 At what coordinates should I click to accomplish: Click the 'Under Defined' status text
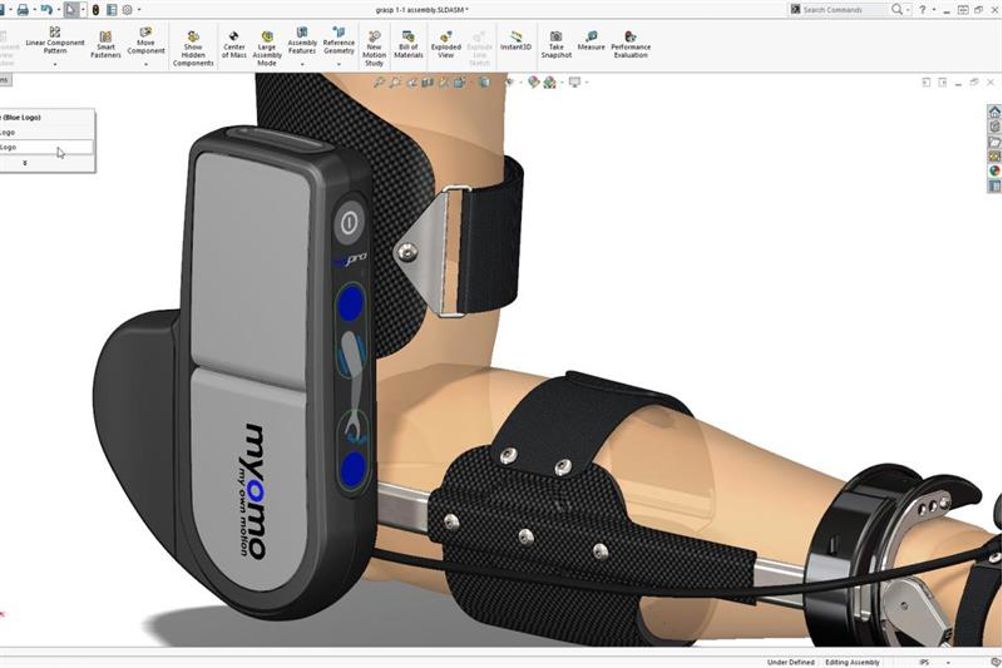click(790, 662)
